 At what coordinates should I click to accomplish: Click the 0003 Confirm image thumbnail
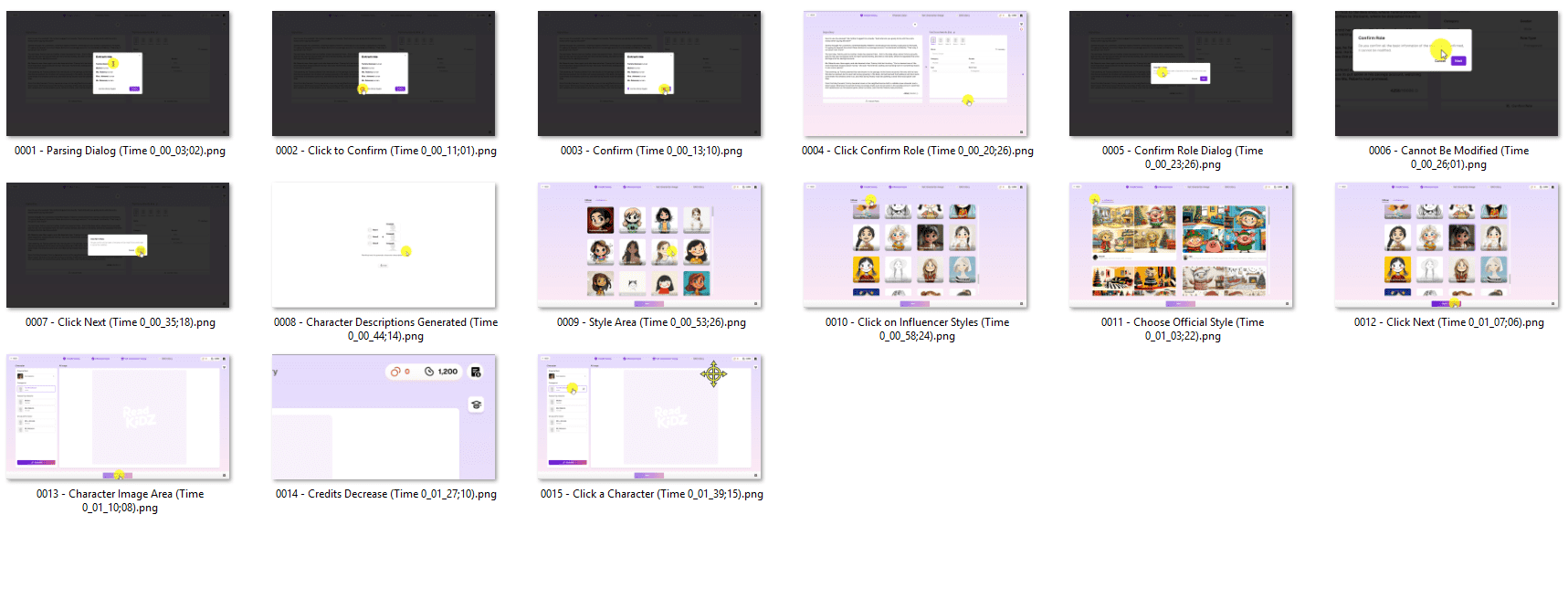[x=649, y=74]
